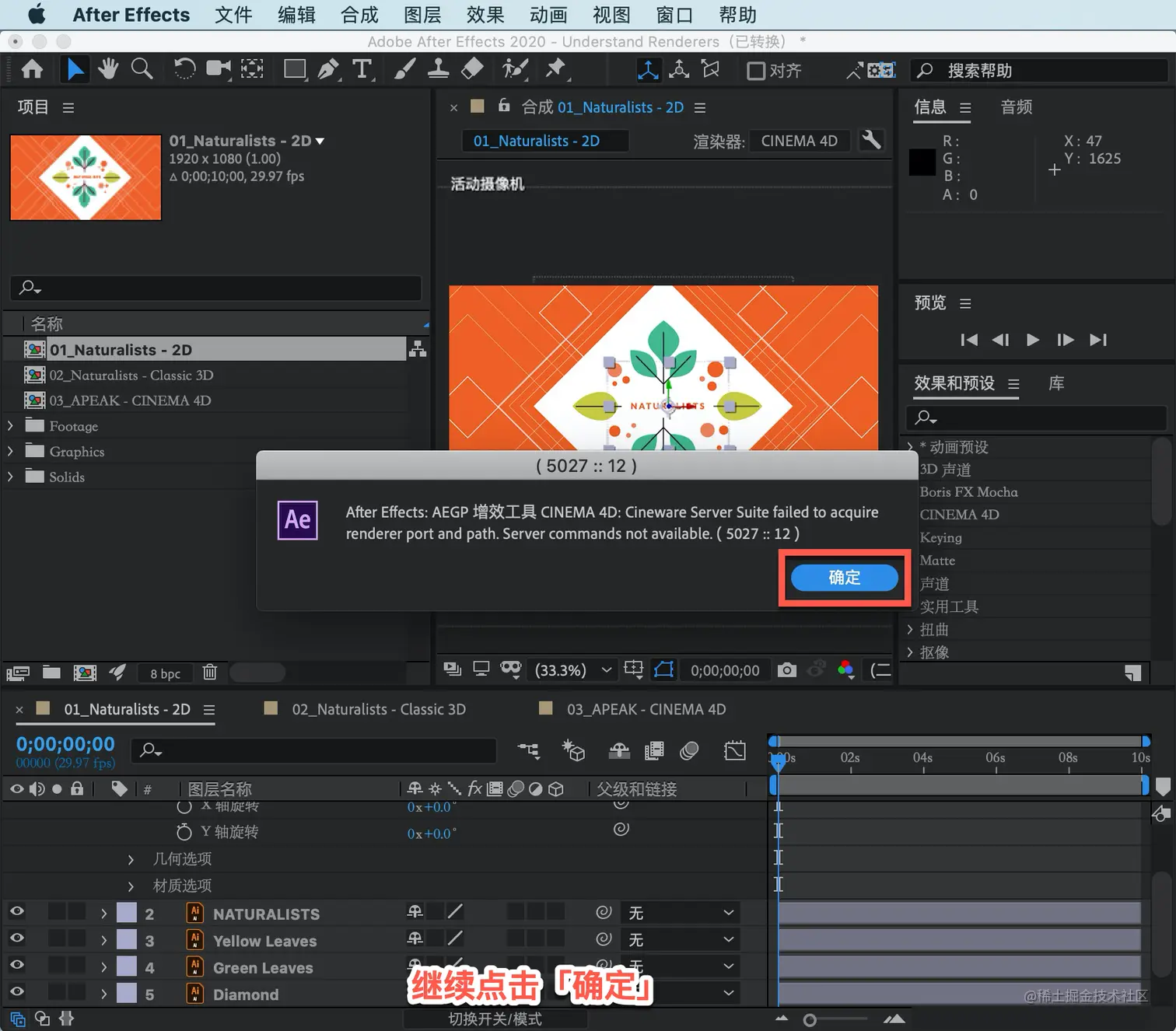Viewport: 1176px width, 1031px height.
Task: Toggle the mask and shape path visibility
Action: pyautogui.click(x=663, y=670)
